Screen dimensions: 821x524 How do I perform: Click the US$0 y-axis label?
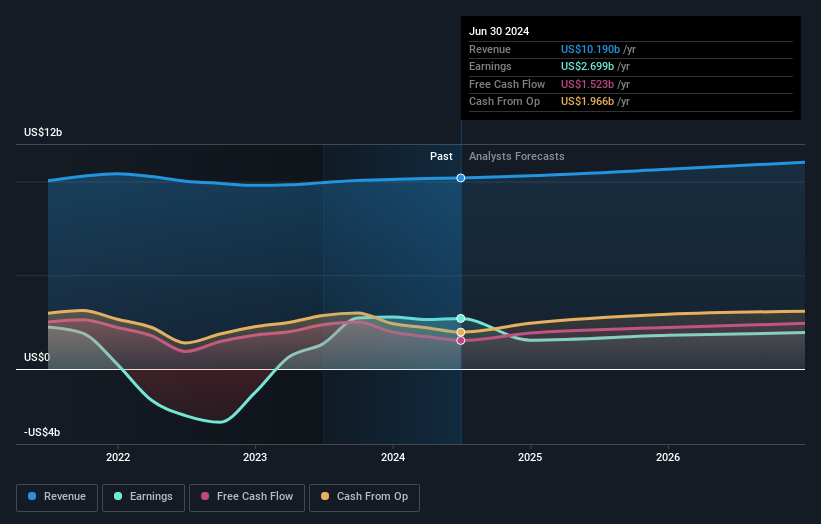coord(37,357)
